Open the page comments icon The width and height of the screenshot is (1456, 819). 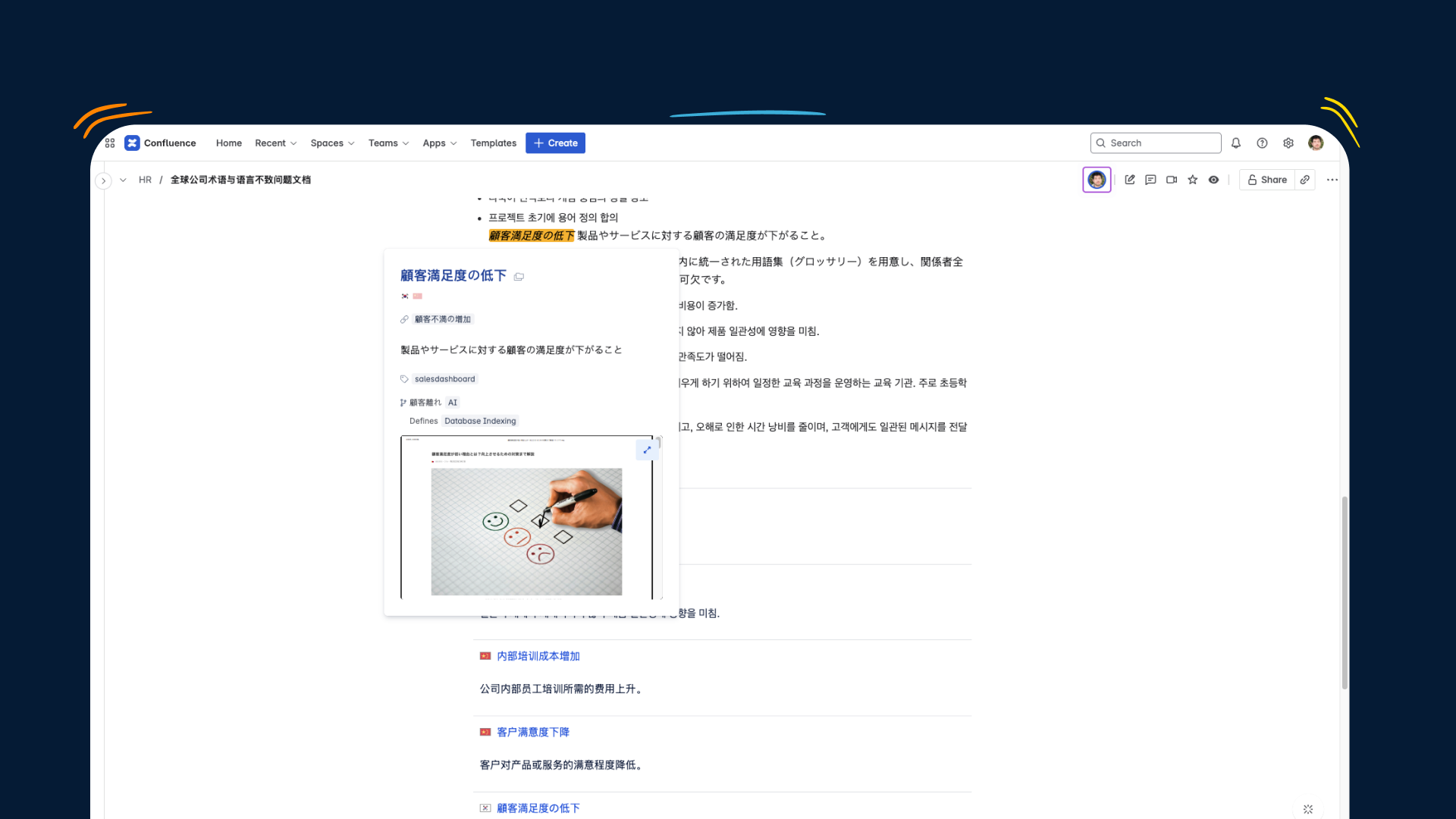tap(1150, 180)
